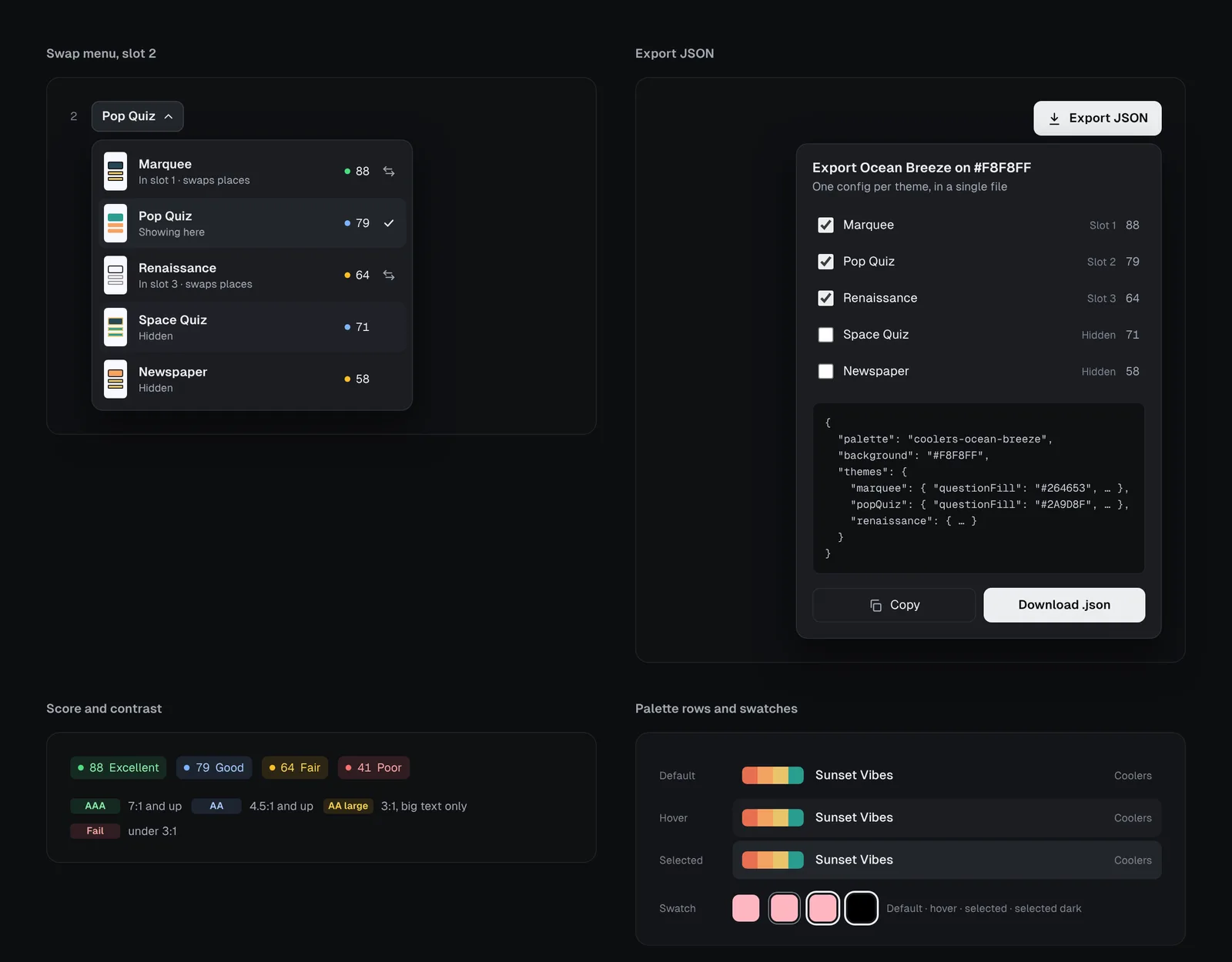Image resolution: width=1232 pixels, height=962 pixels.
Task: Click 'Slot 3' label in export list
Action: [x=1101, y=299]
